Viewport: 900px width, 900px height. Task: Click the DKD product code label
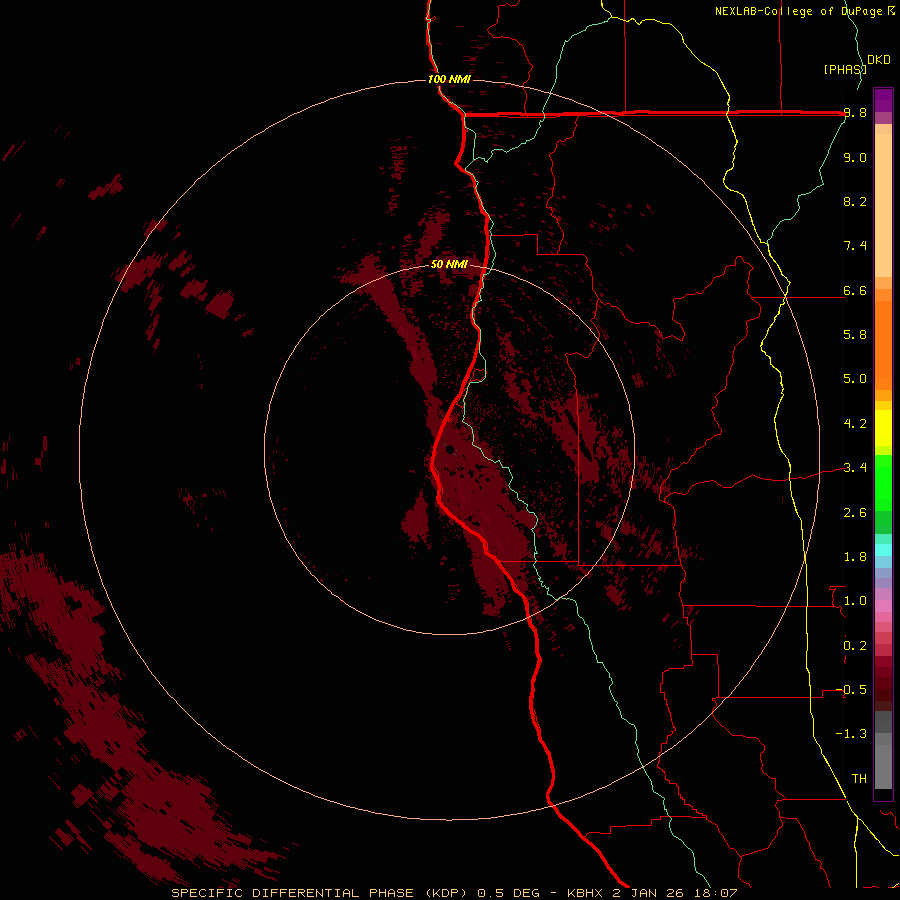pos(879,60)
